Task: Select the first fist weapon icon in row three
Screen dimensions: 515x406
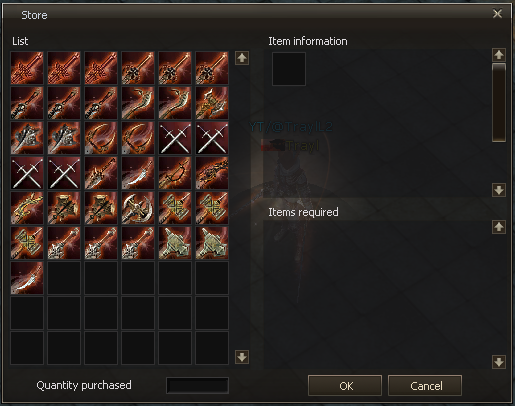Action: tap(27, 138)
